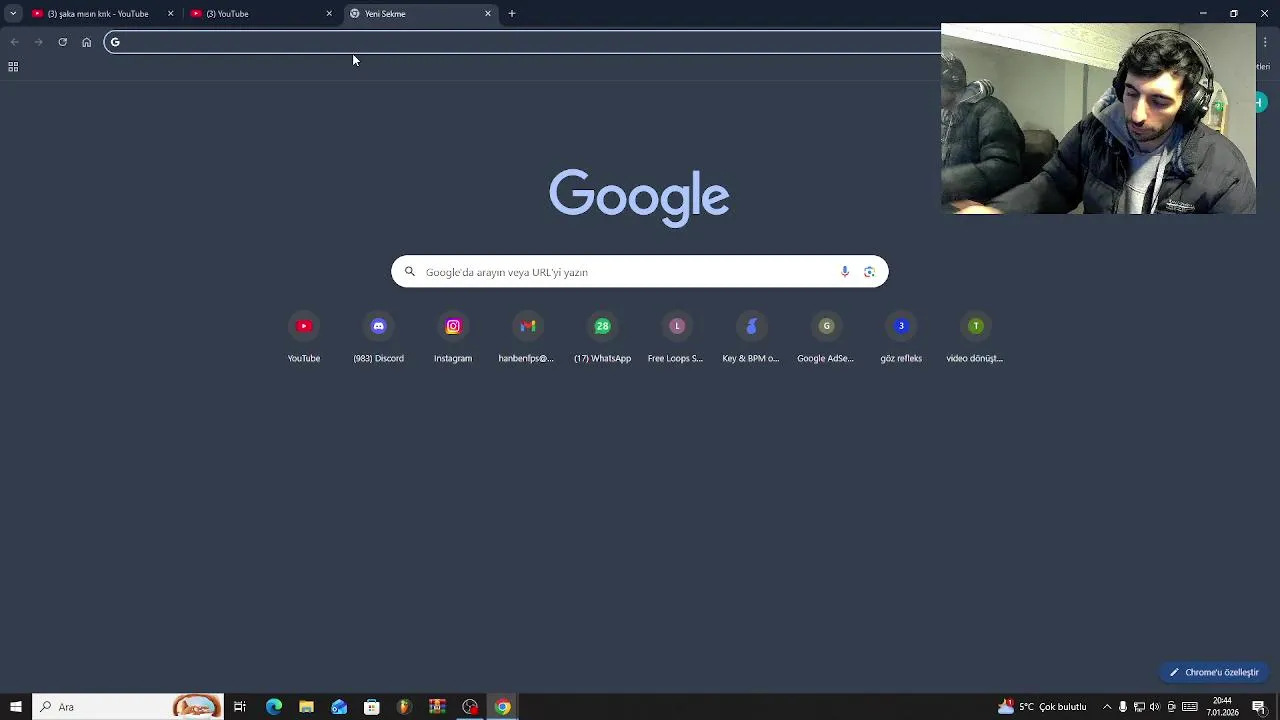Launch Microsoft Edge from taskbar
1280x720 pixels.
pos(274,707)
